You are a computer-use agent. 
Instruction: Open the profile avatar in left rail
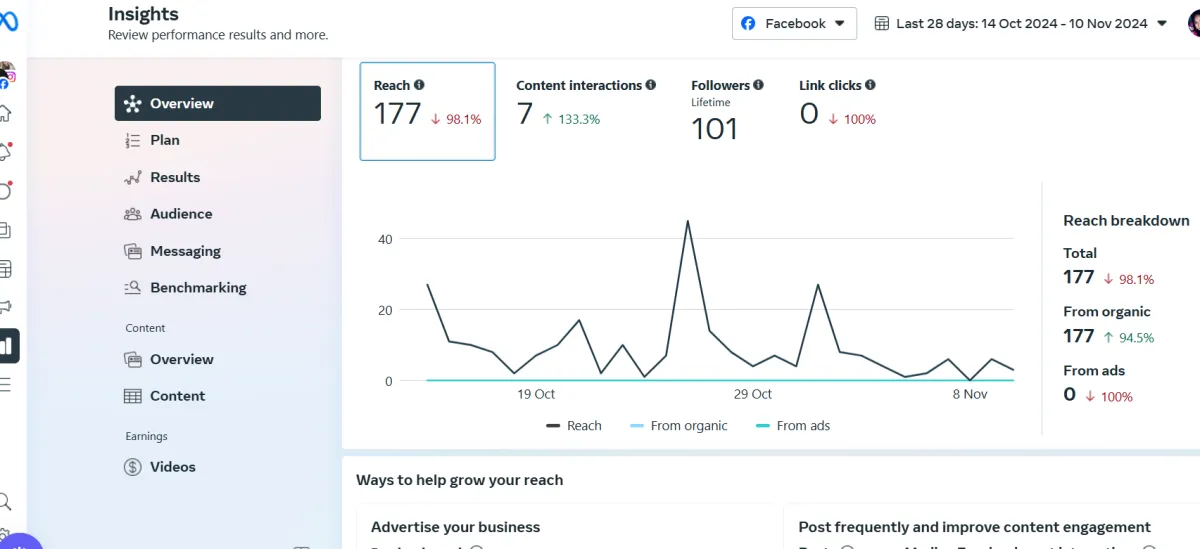(x=6, y=74)
